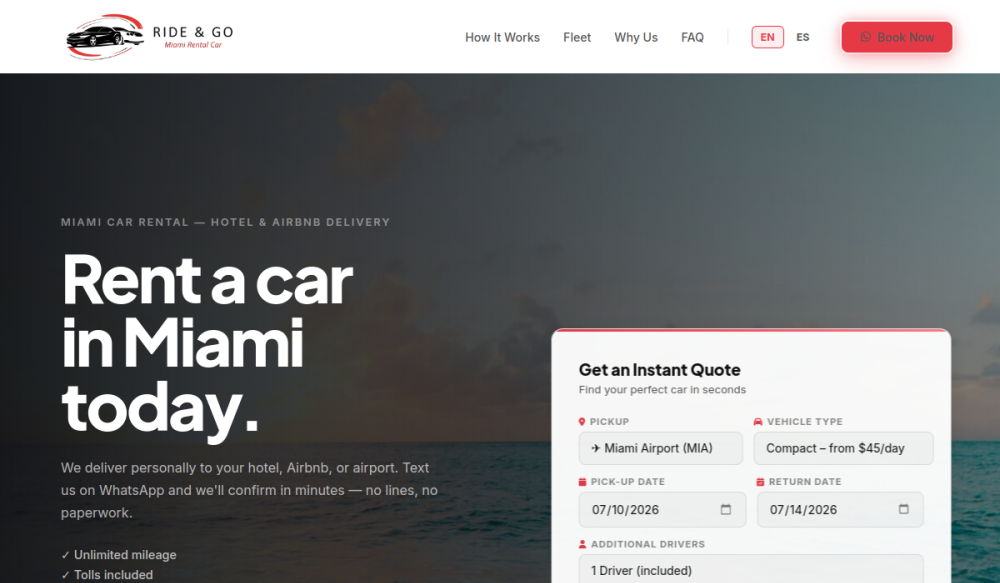Click the WhatsApp delivery description paragraph
The image size is (1000, 583).
click(249, 490)
